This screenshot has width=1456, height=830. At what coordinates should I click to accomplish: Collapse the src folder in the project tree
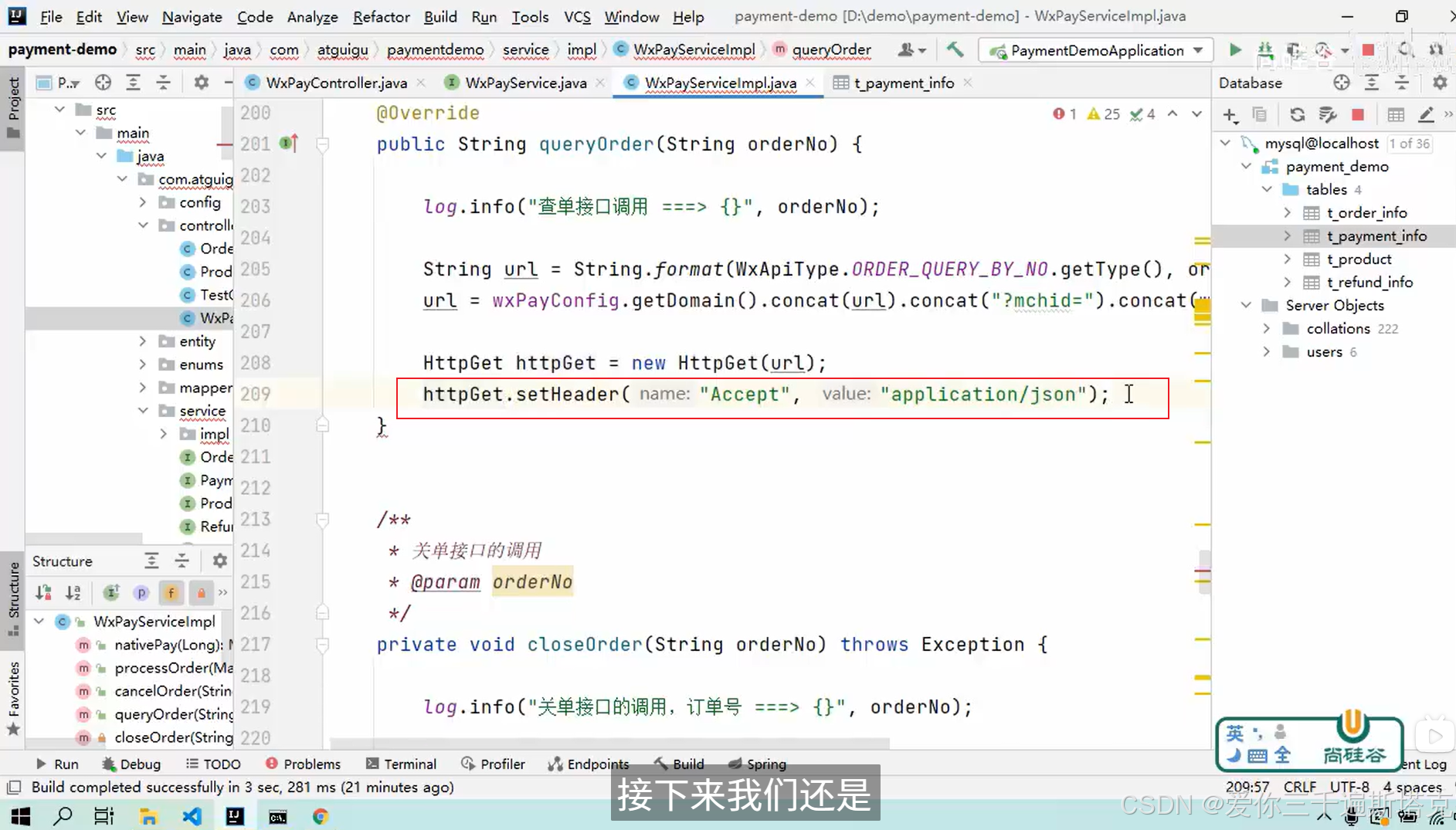(x=59, y=110)
